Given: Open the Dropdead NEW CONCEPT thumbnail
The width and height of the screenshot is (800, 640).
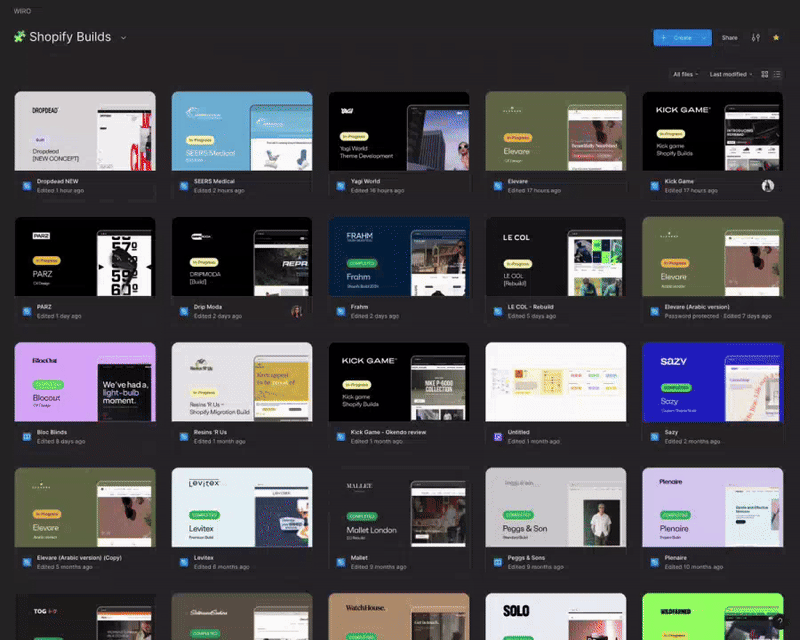Looking at the screenshot, I should [x=85, y=131].
